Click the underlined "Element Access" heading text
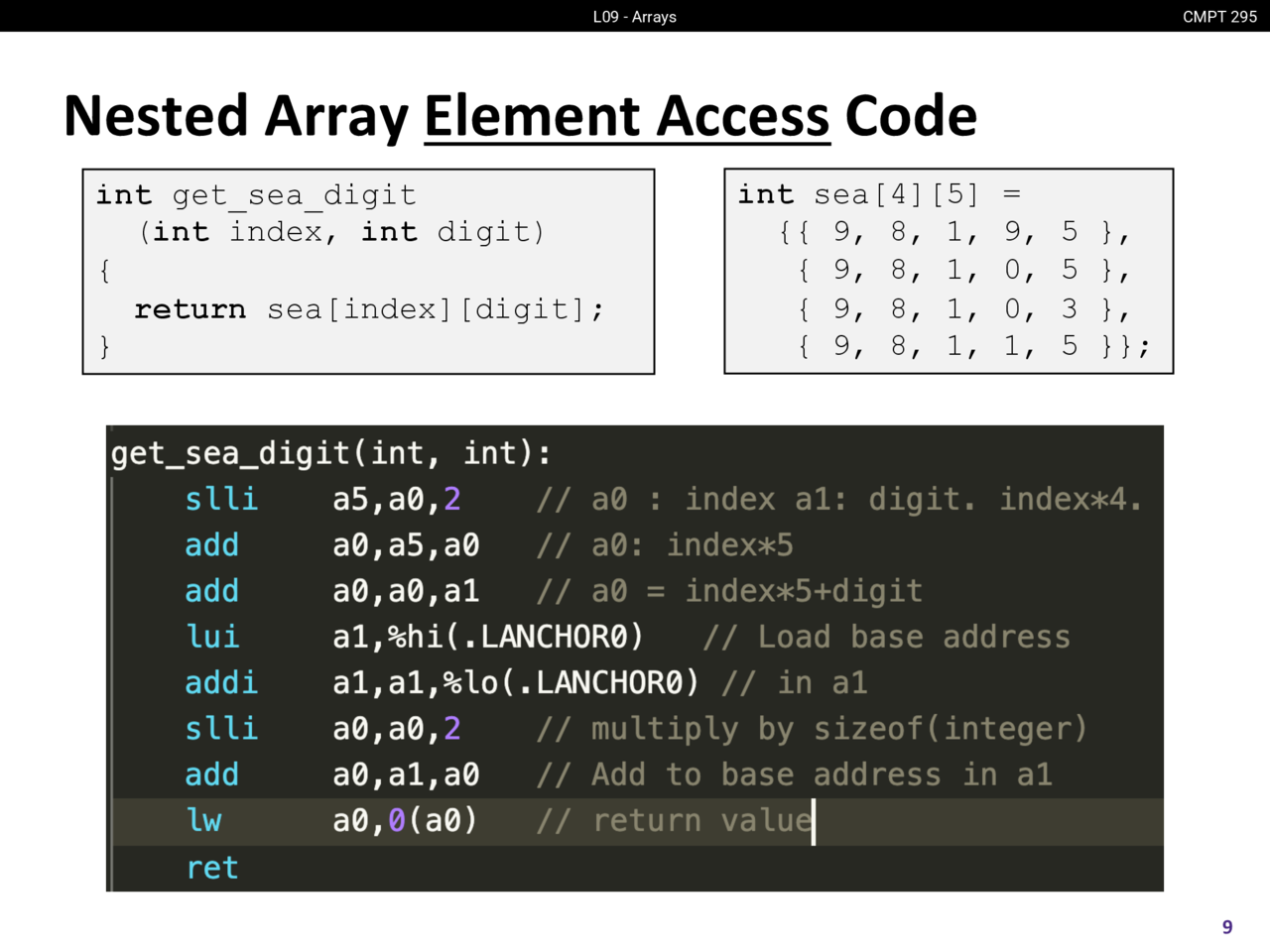Viewport: 1270px width, 952px height. (626, 117)
